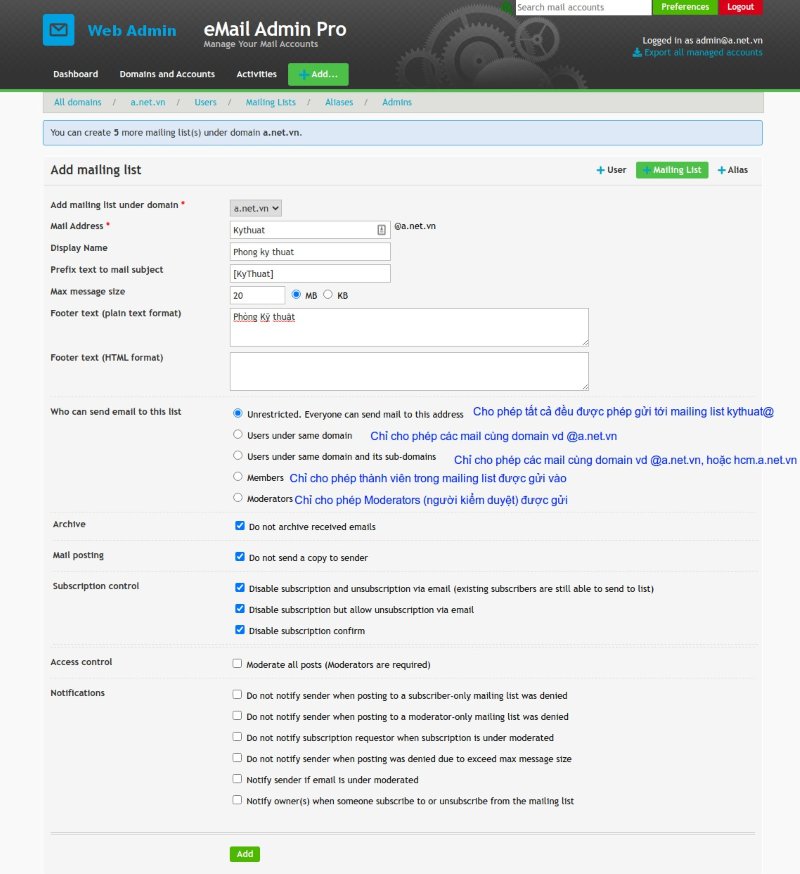
Task: Check Notify sender if email is under moderated
Action: click(x=237, y=779)
